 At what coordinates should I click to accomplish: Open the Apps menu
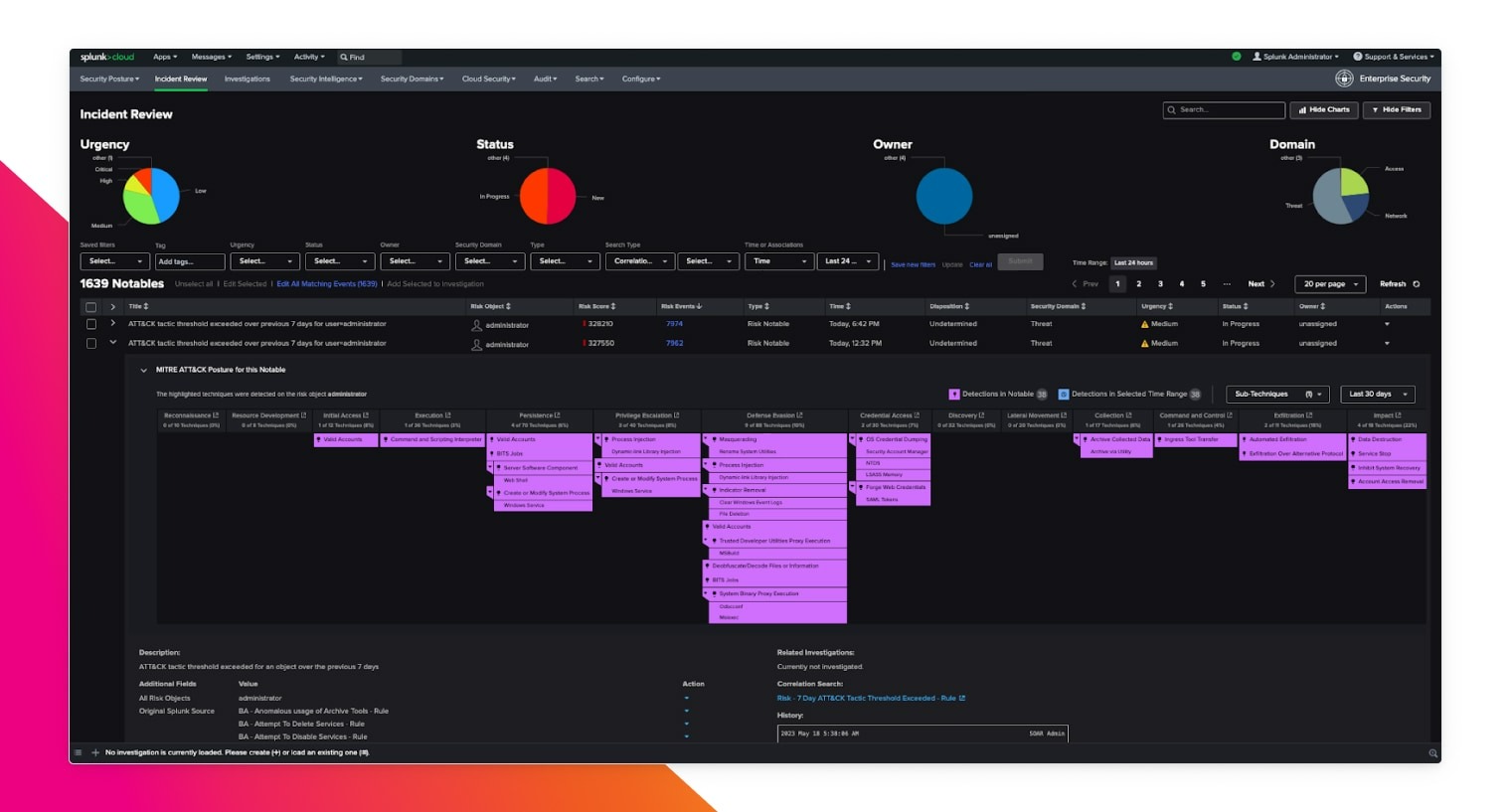pyautogui.click(x=165, y=57)
